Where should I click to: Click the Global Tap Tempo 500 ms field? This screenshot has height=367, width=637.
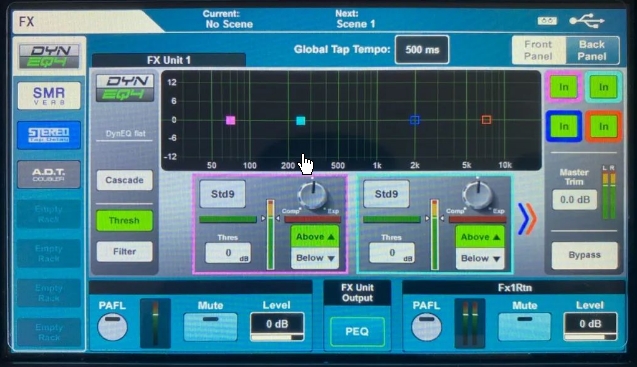pyautogui.click(x=422, y=50)
